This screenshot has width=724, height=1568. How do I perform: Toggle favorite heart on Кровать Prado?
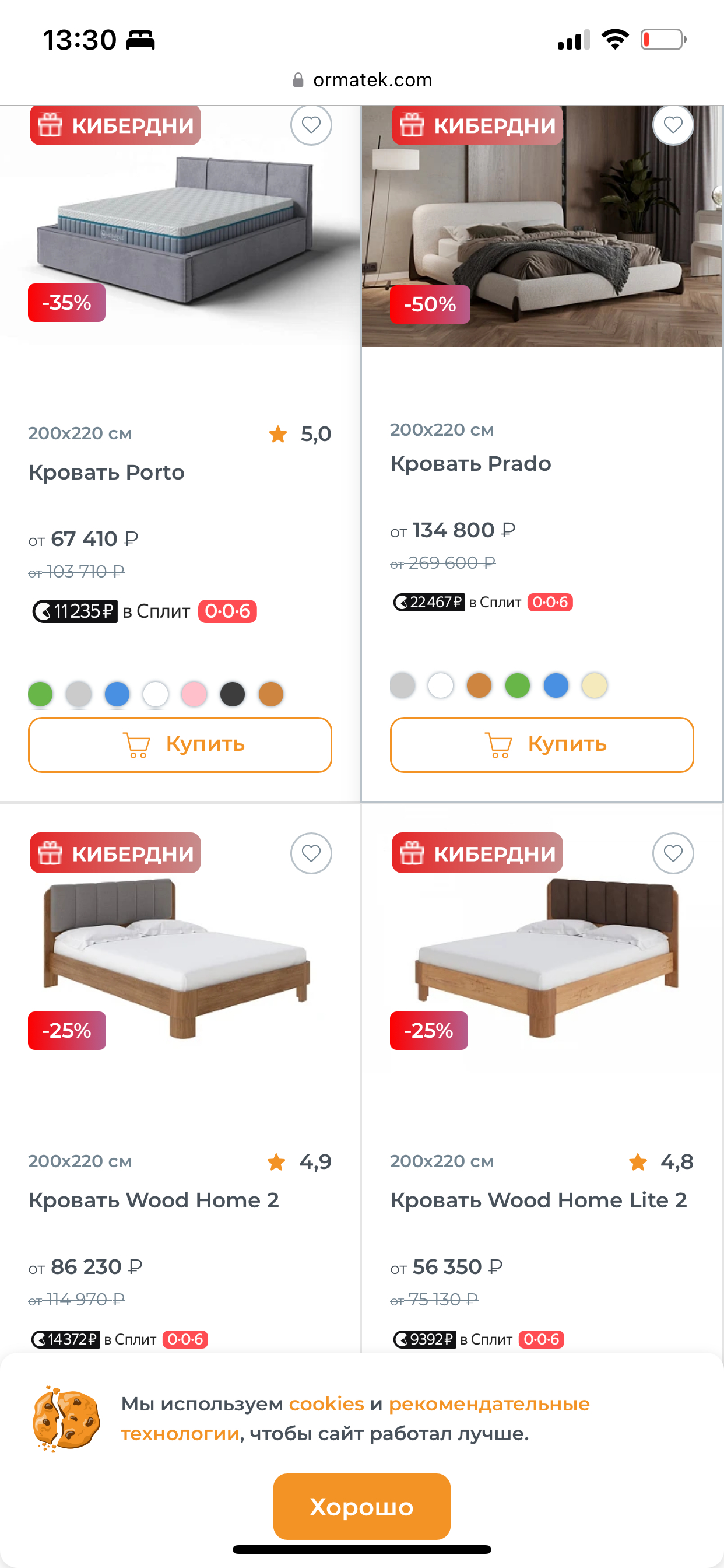673,125
